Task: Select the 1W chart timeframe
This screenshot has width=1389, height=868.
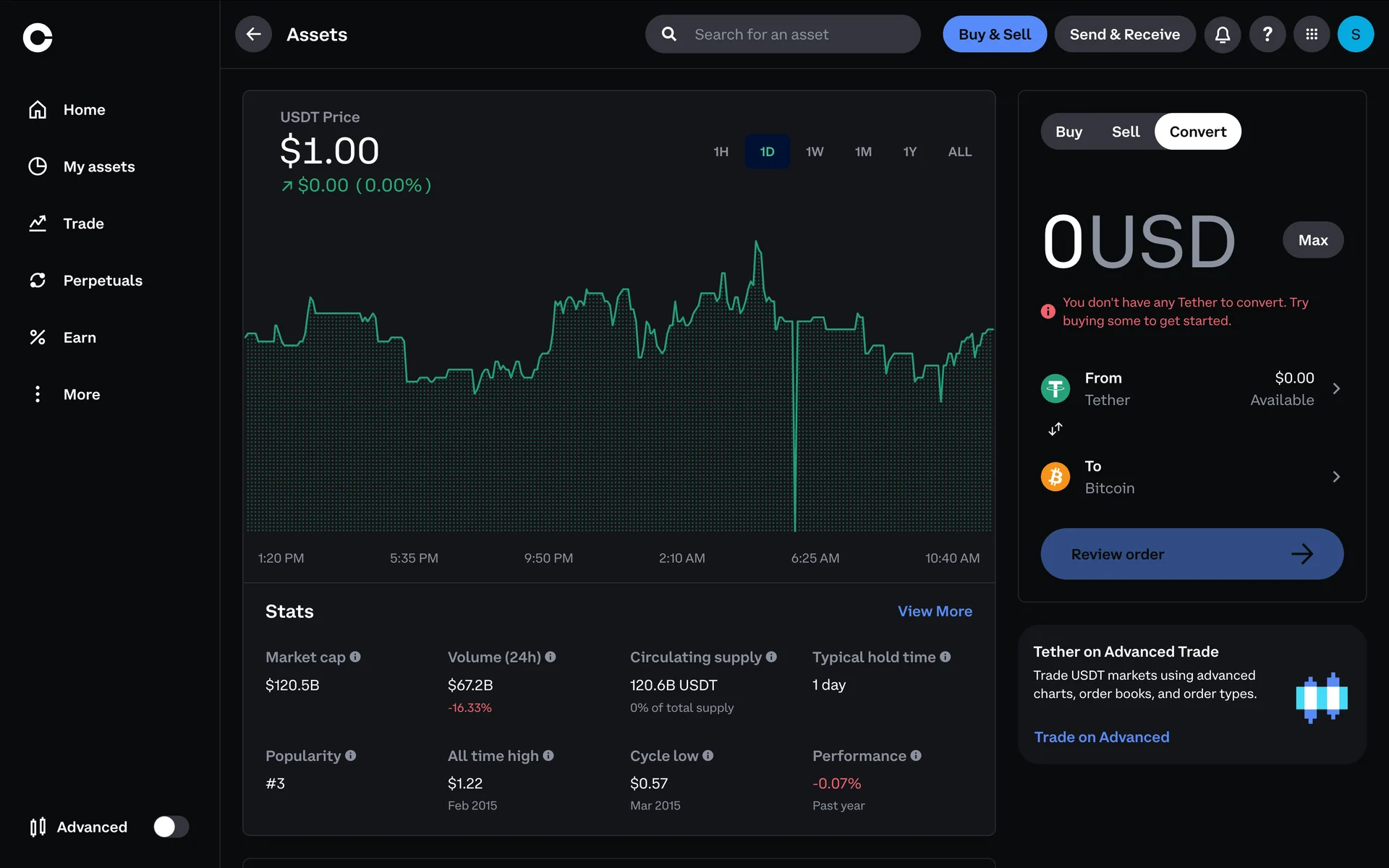Action: click(x=815, y=152)
